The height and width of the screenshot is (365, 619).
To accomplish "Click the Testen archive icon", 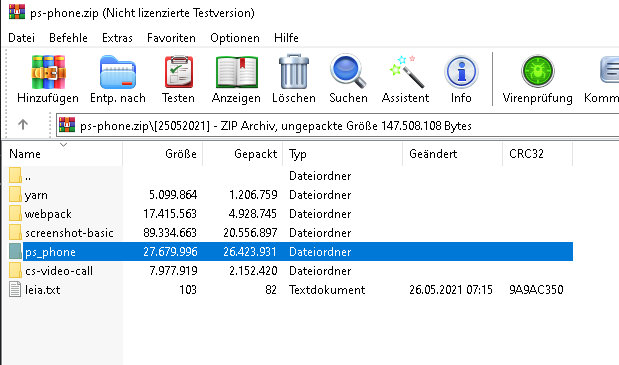I will [x=178, y=72].
